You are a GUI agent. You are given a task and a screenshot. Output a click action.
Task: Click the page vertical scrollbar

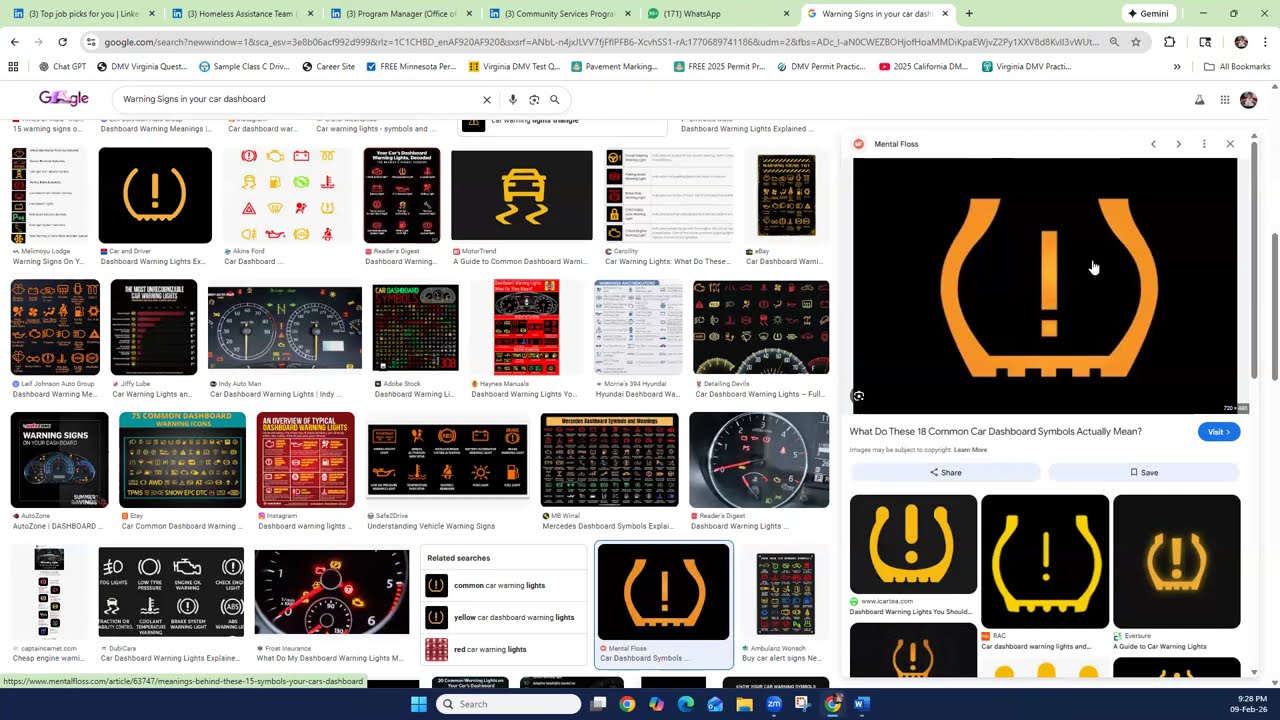point(1274,305)
